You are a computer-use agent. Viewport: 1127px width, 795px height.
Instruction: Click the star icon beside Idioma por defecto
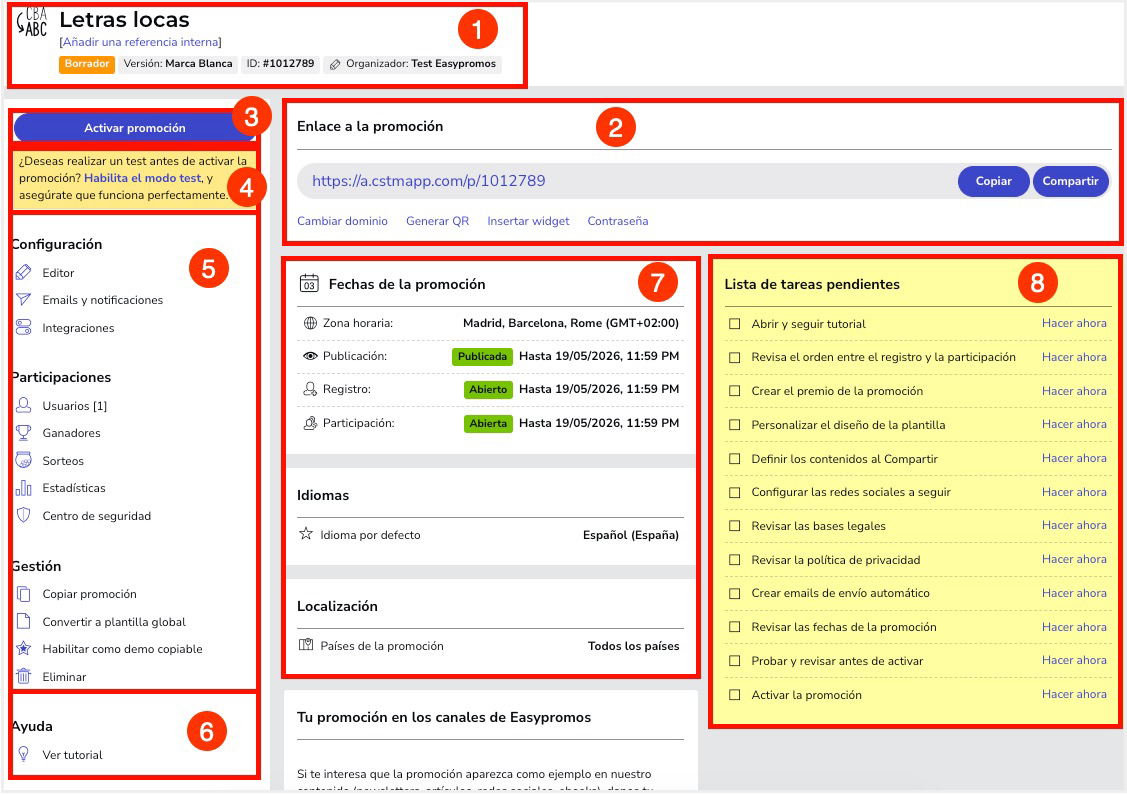(x=306, y=534)
